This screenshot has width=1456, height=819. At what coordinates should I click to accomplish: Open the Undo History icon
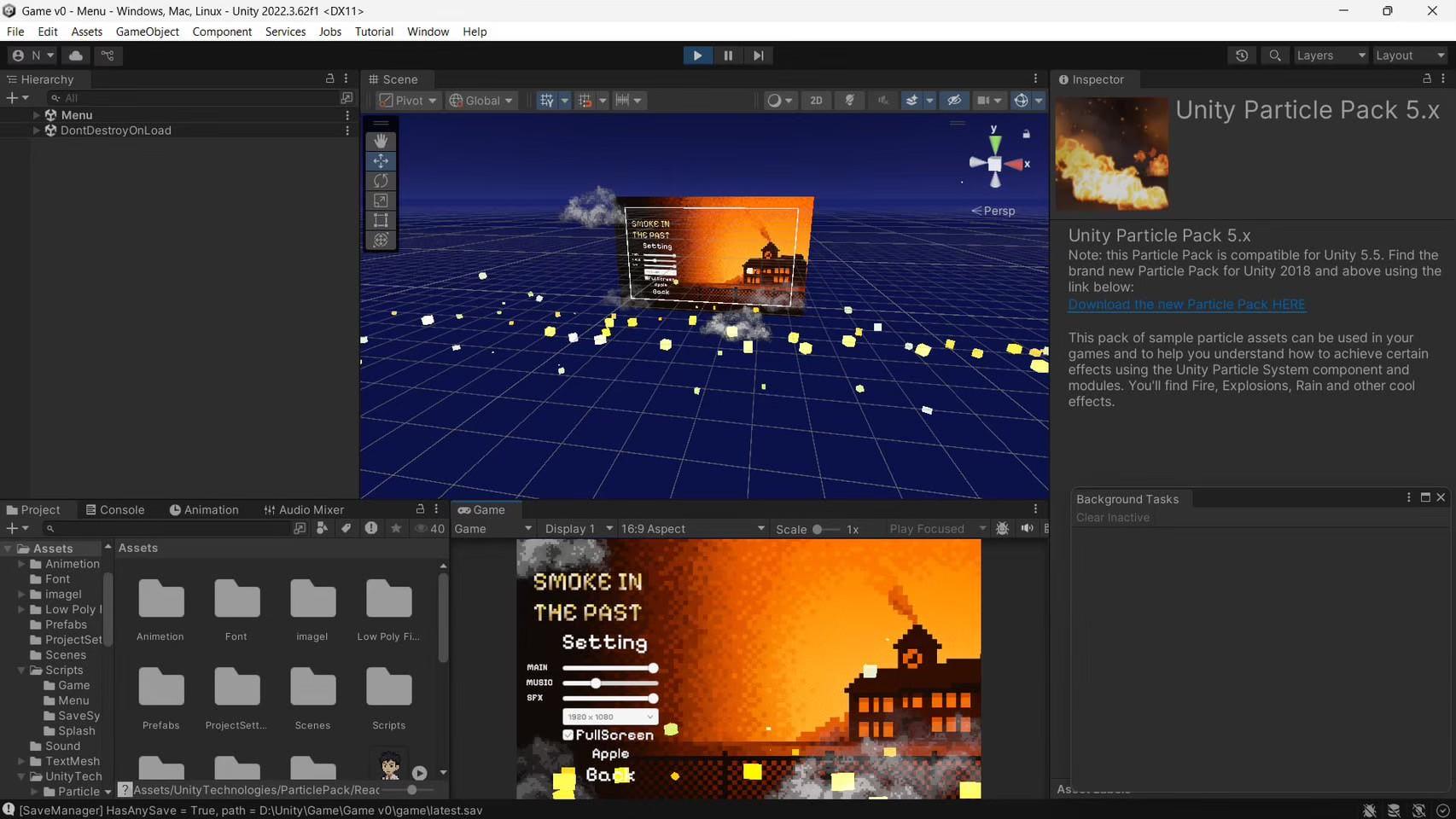(1242, 55)
